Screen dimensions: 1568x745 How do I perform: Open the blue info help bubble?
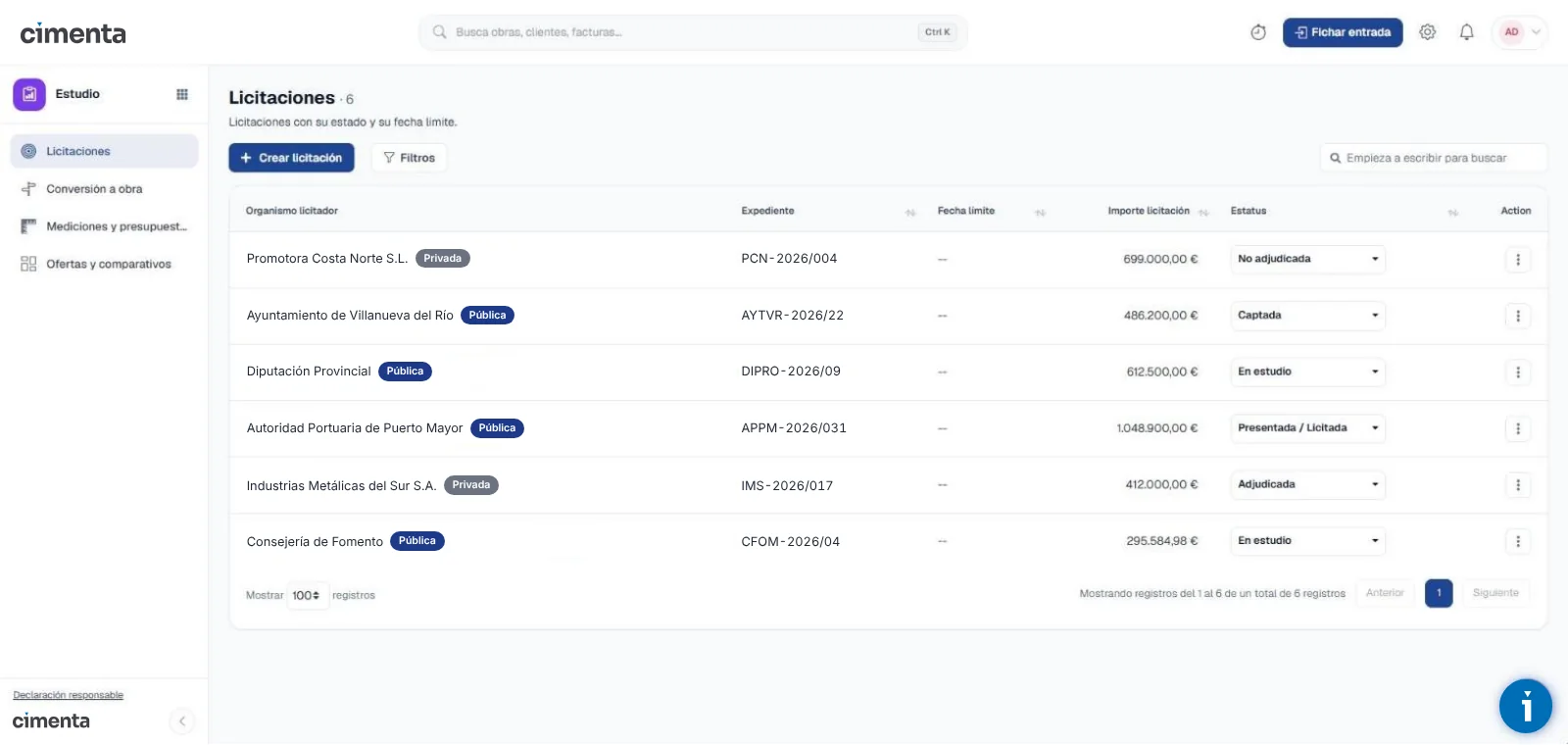pyautogui.click(x=1526, y=706)
